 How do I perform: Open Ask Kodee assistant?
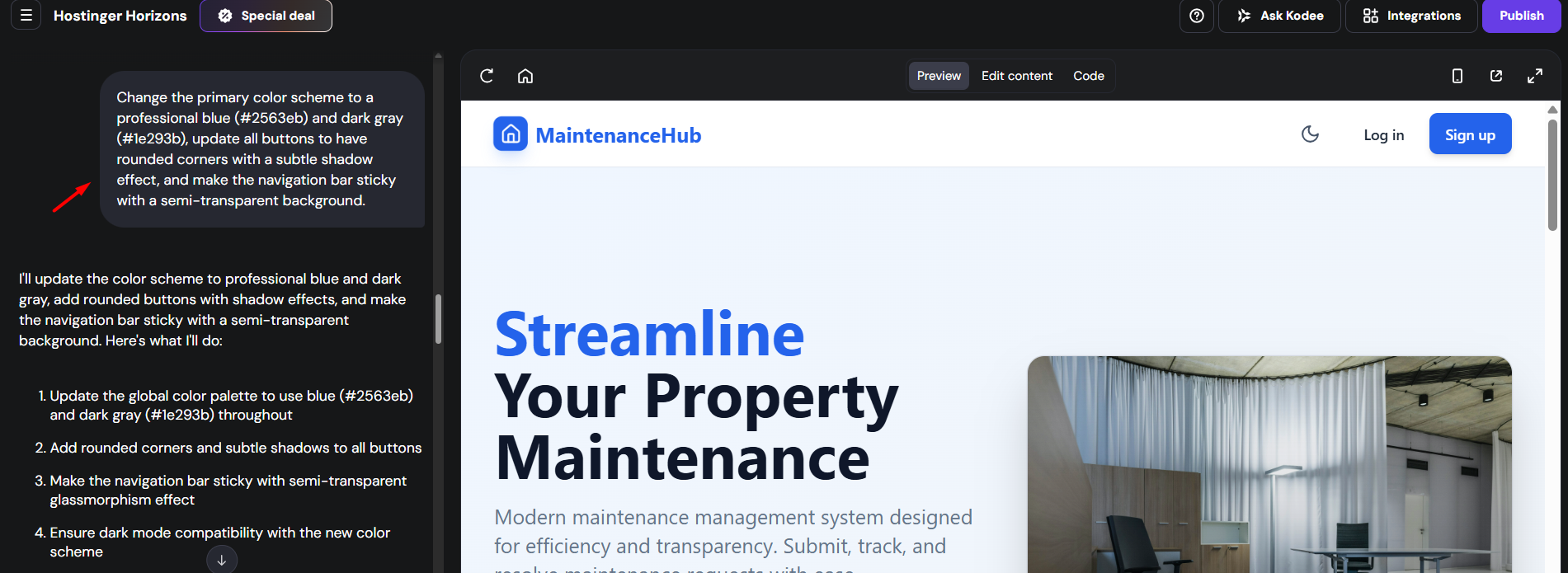pos(1280,16)
